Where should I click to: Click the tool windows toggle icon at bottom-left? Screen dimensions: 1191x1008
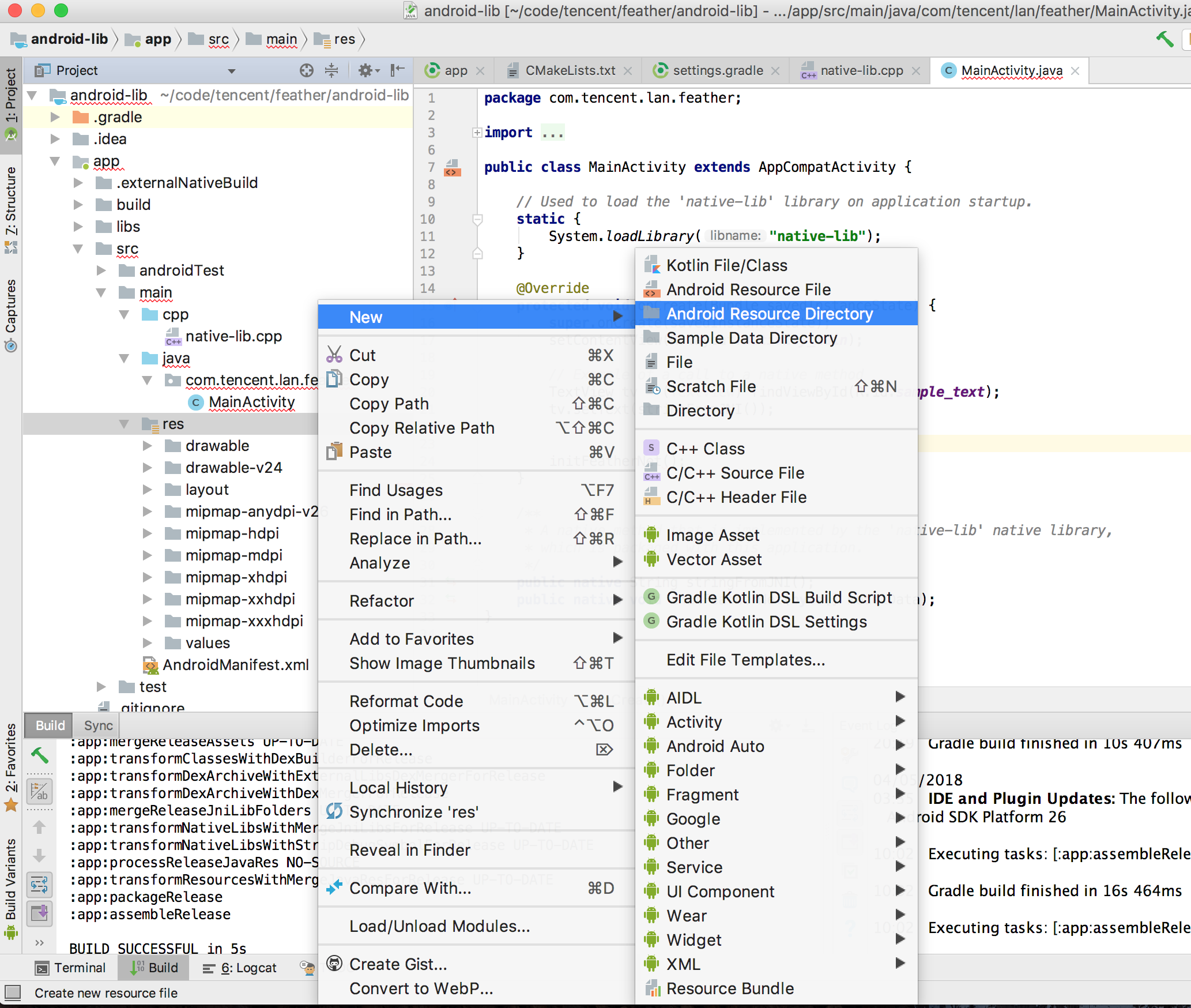[x=13, y=992]
